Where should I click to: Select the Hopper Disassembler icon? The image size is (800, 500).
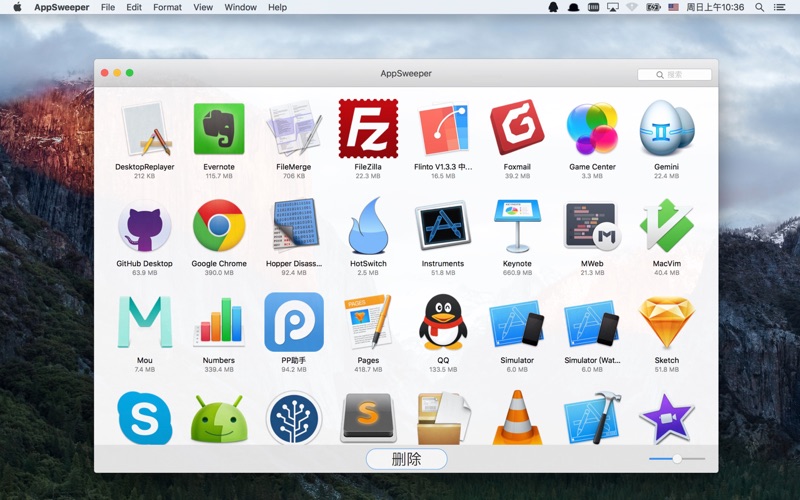(x=294, y=226)
